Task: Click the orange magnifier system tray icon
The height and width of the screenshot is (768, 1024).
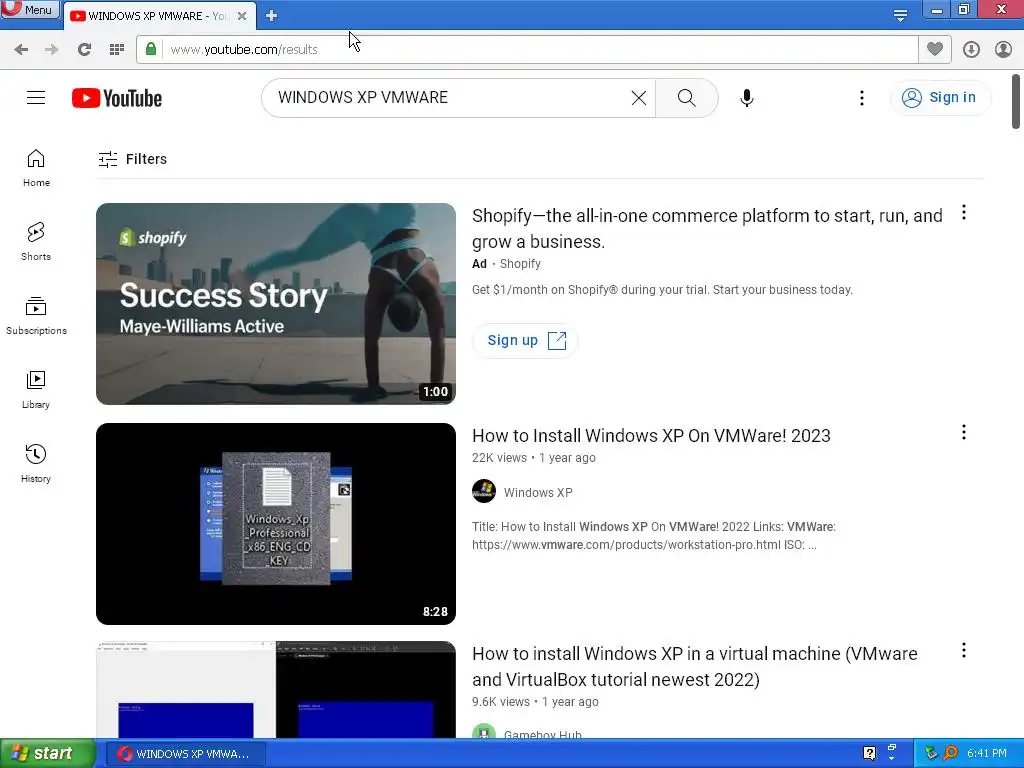Action: (951, 754)
